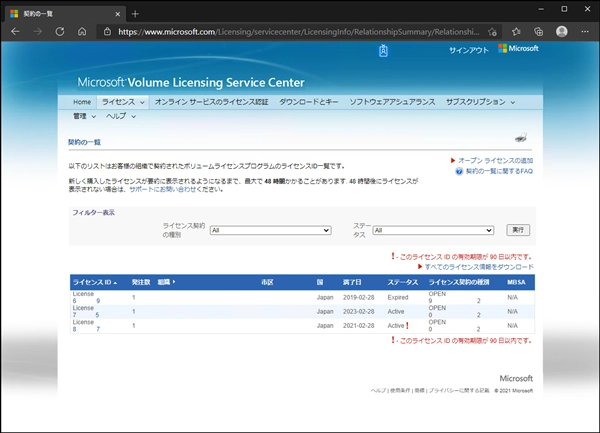Click 2023-02-28 end date cell

[359, 312]
